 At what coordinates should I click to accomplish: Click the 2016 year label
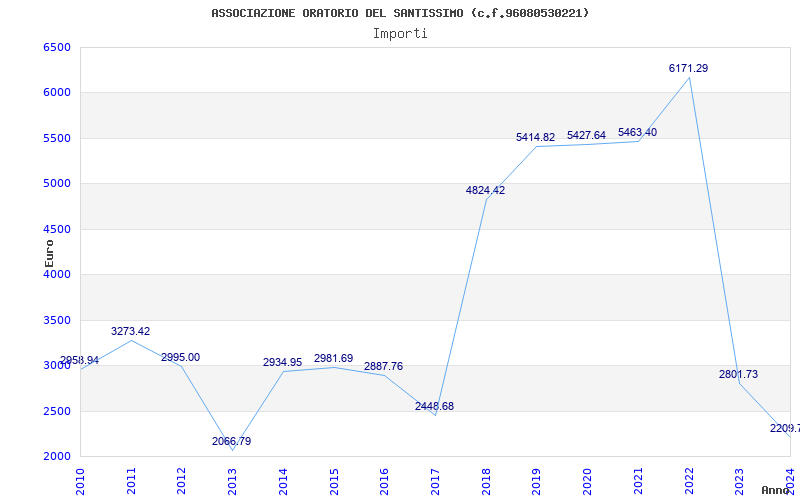[385, 481]
